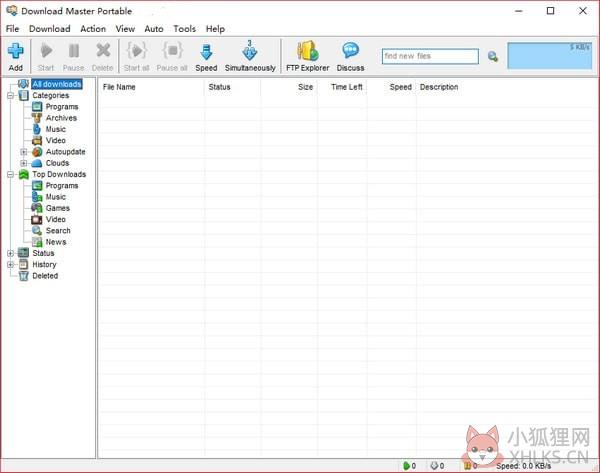Viewport: 600px width, 473px height.
Task: Open the Speed selector toolbar icon
Action: click(206, 52)
